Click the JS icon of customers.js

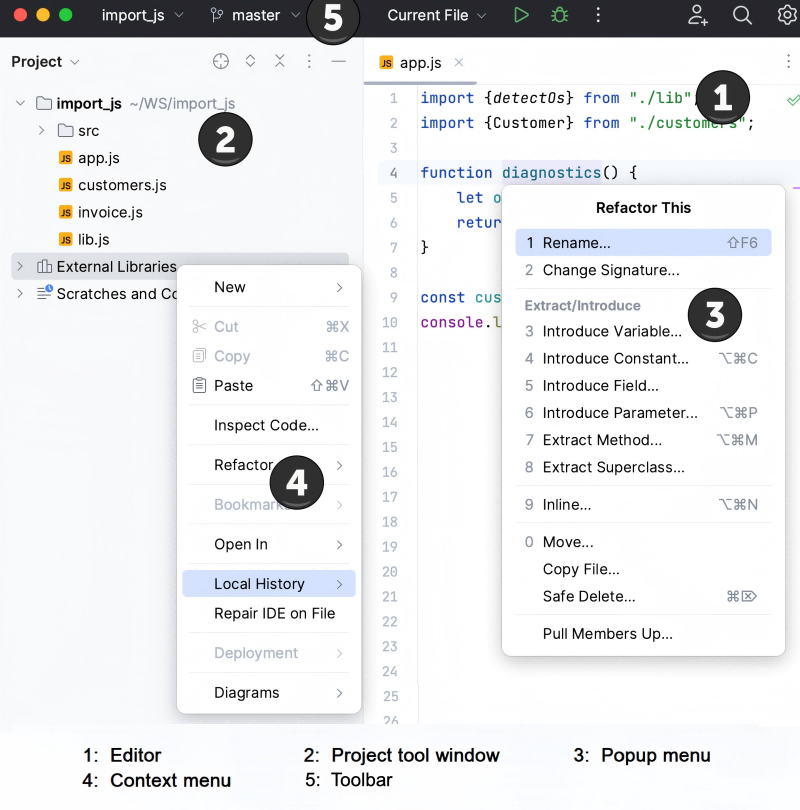66,185
